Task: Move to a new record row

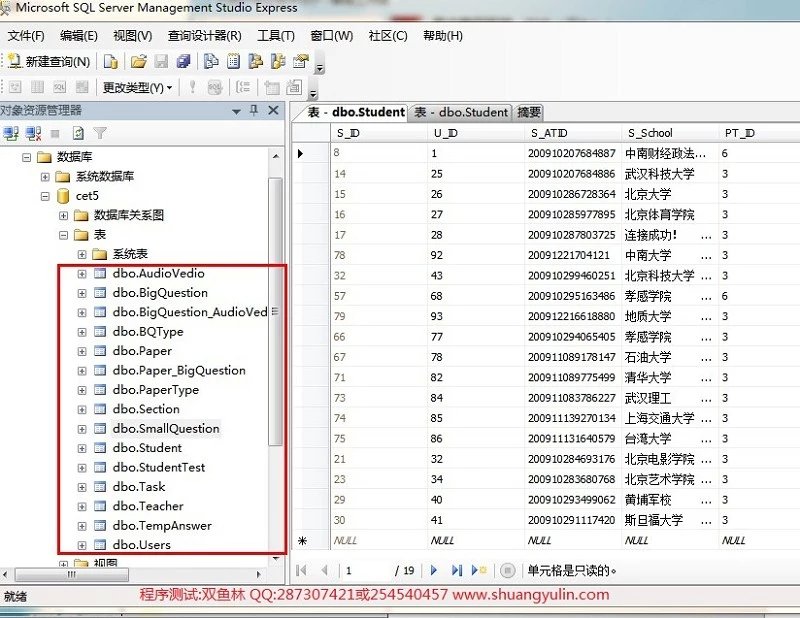Action: pos(479,570)
